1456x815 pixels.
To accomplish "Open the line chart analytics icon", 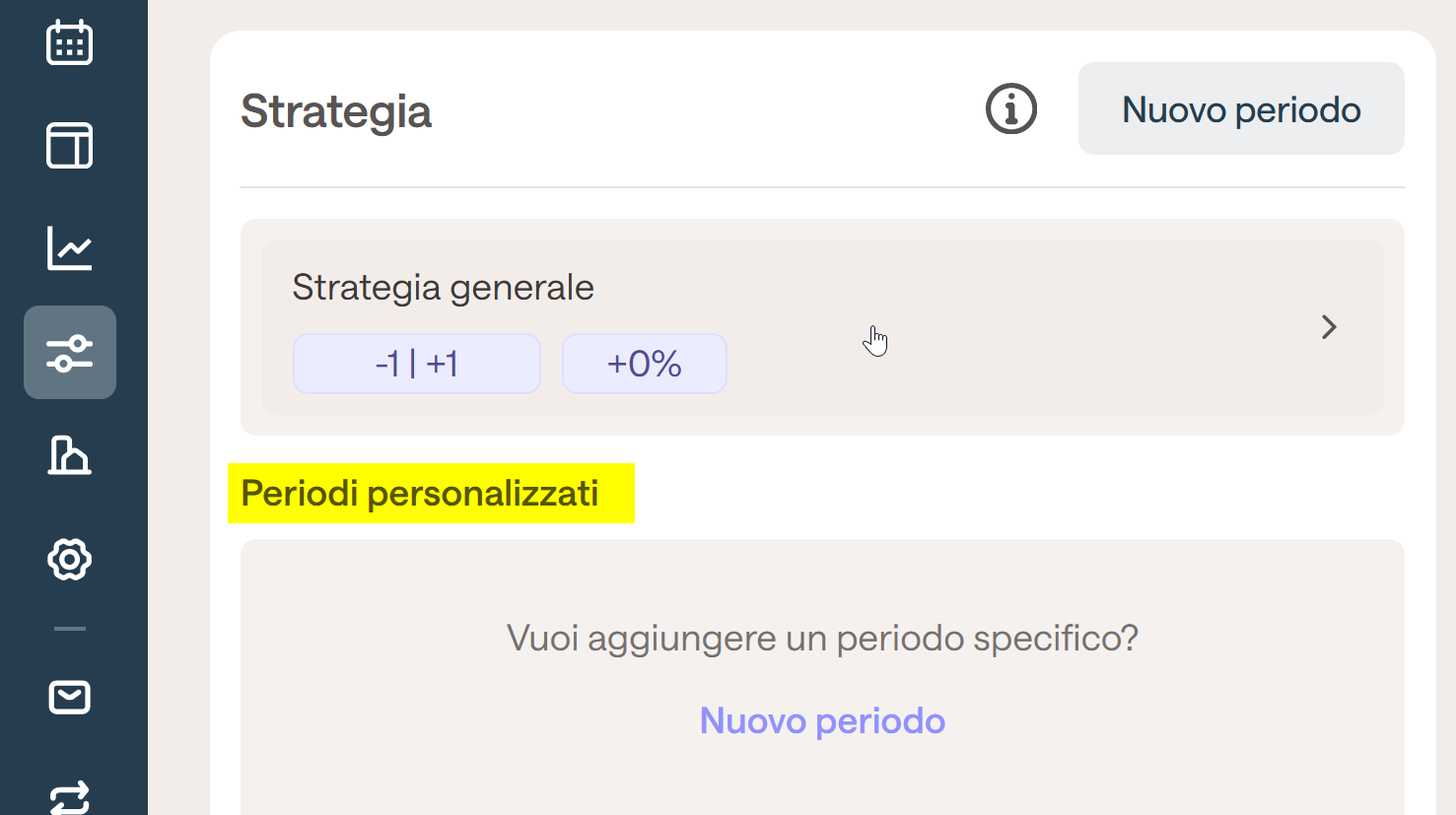I will 70,248.
